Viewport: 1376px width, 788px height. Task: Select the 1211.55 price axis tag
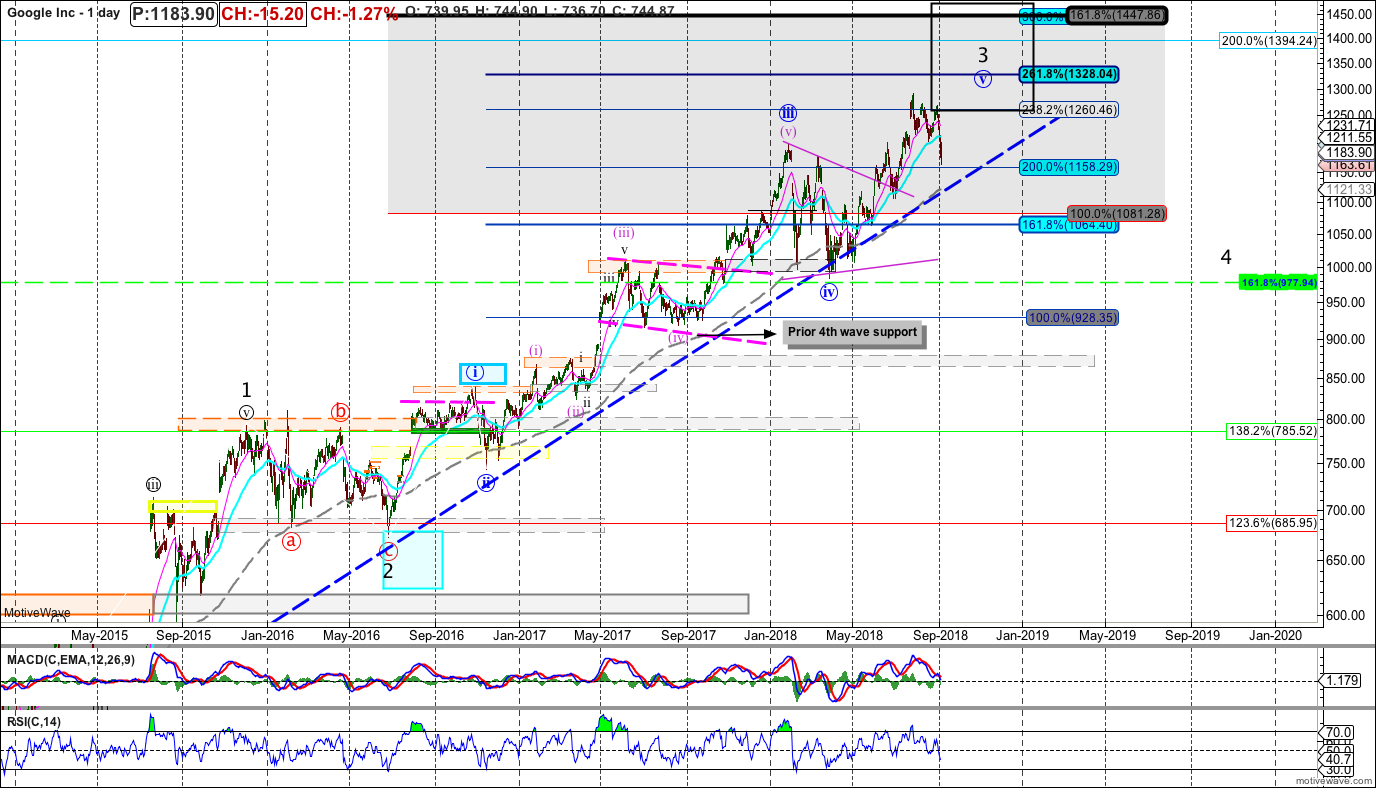point(1346,136)
